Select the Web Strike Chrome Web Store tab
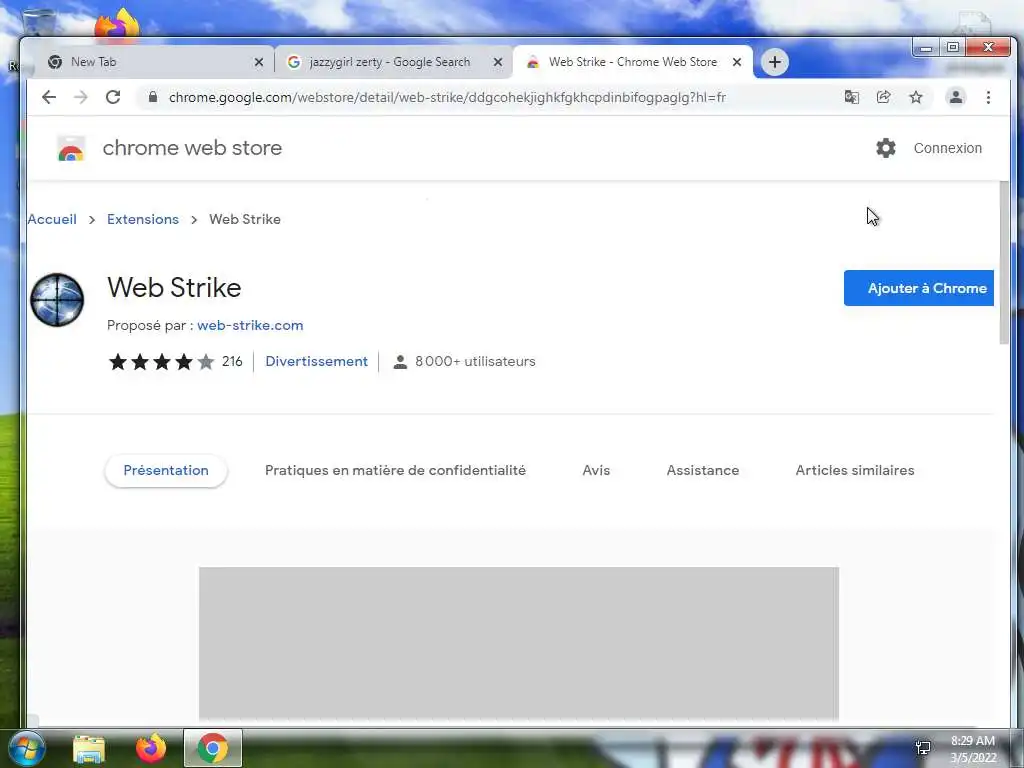Image resolution: width=1024 pixels, height=768 pixels. (x=633, y=62)
